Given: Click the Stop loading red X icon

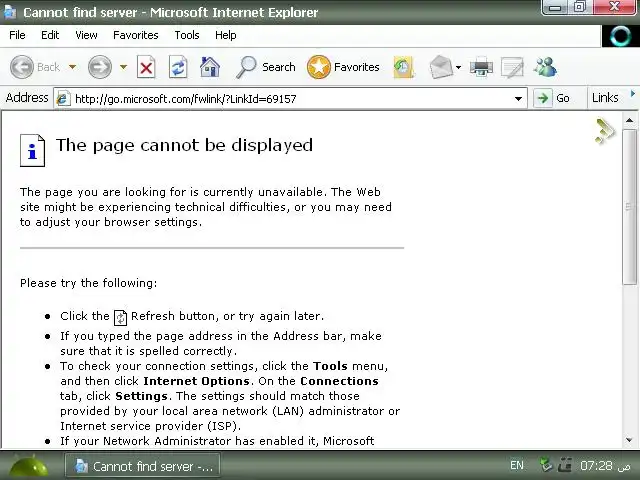Looking at the screenshot, I should 146,67.
